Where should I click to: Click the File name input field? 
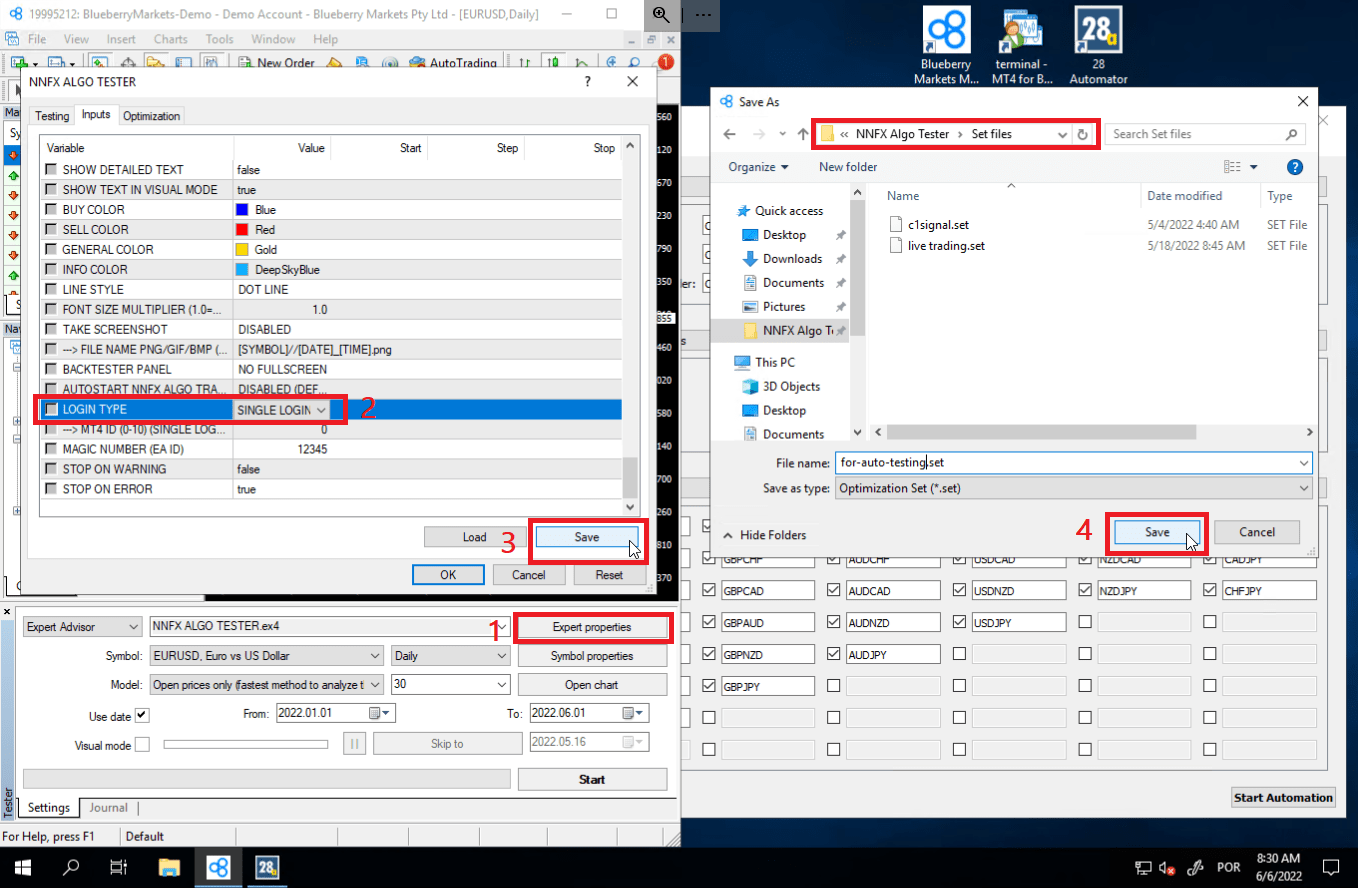pyautogui.click(x=1073, y=463)
